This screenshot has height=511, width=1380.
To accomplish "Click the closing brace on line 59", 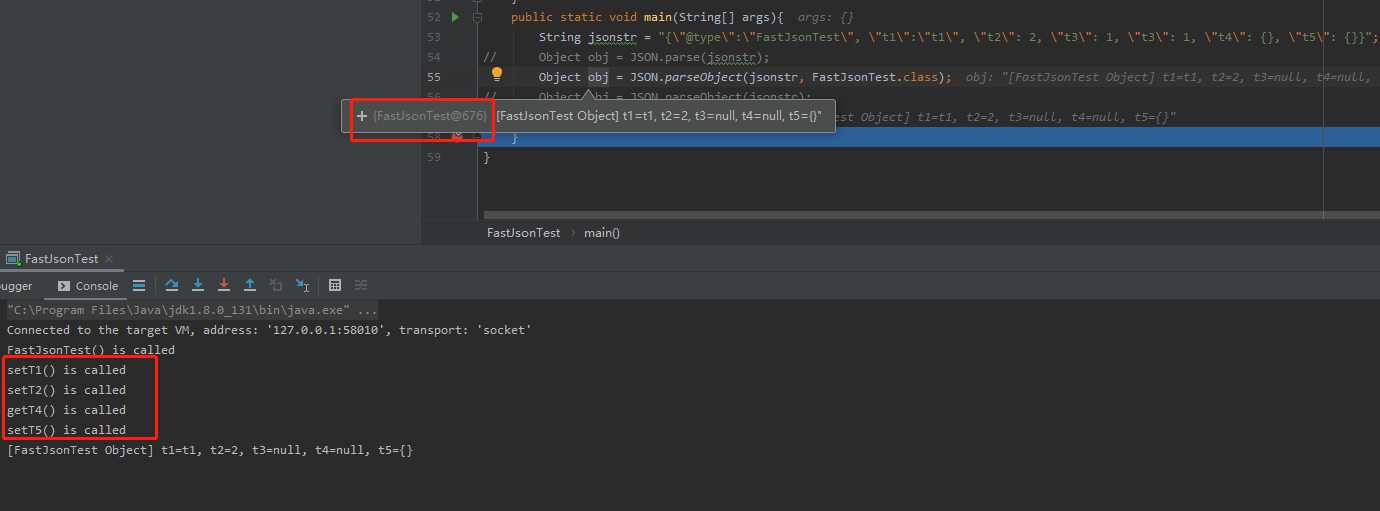I will (487, 157).
